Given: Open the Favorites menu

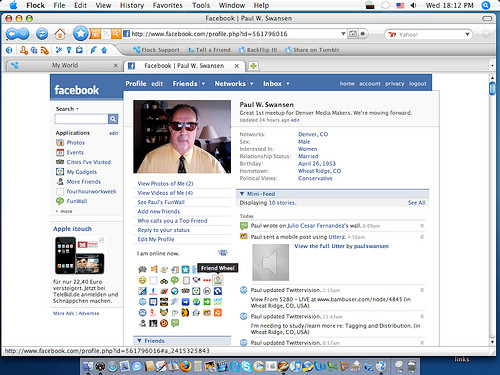Looking at the screenshot, I should 168,5.
